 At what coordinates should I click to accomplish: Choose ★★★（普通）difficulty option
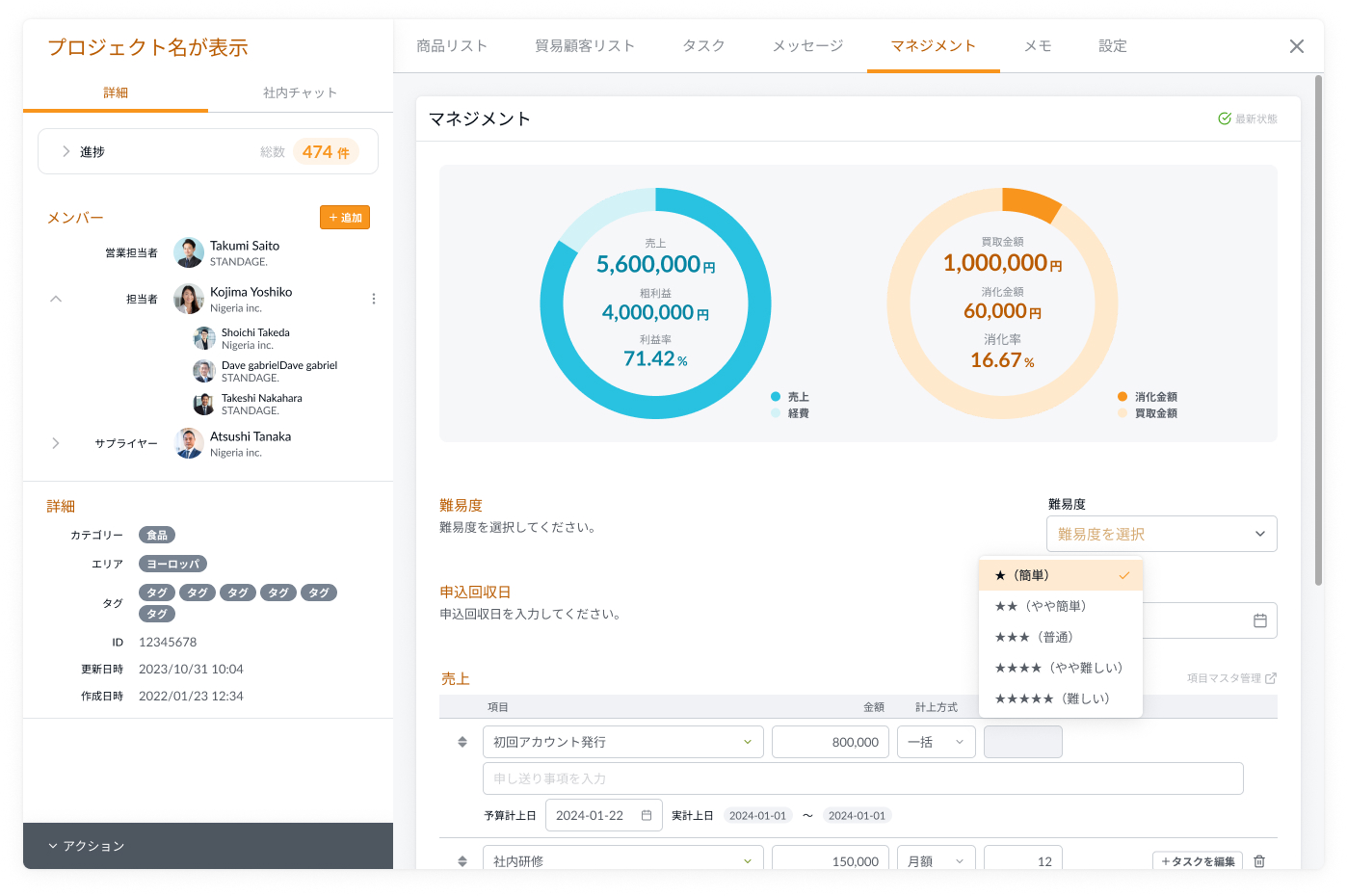coord(1061,637)
